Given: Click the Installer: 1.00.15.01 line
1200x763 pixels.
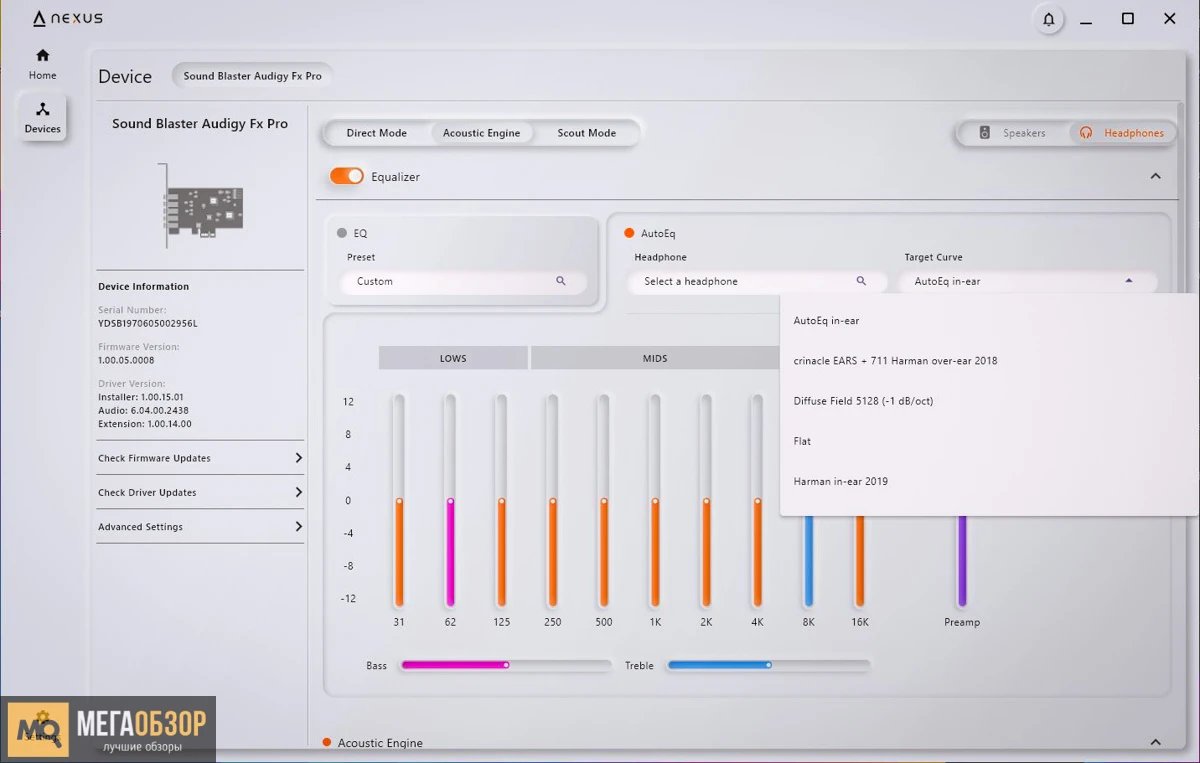Looking at the screenshot, I should pos(143,397).
